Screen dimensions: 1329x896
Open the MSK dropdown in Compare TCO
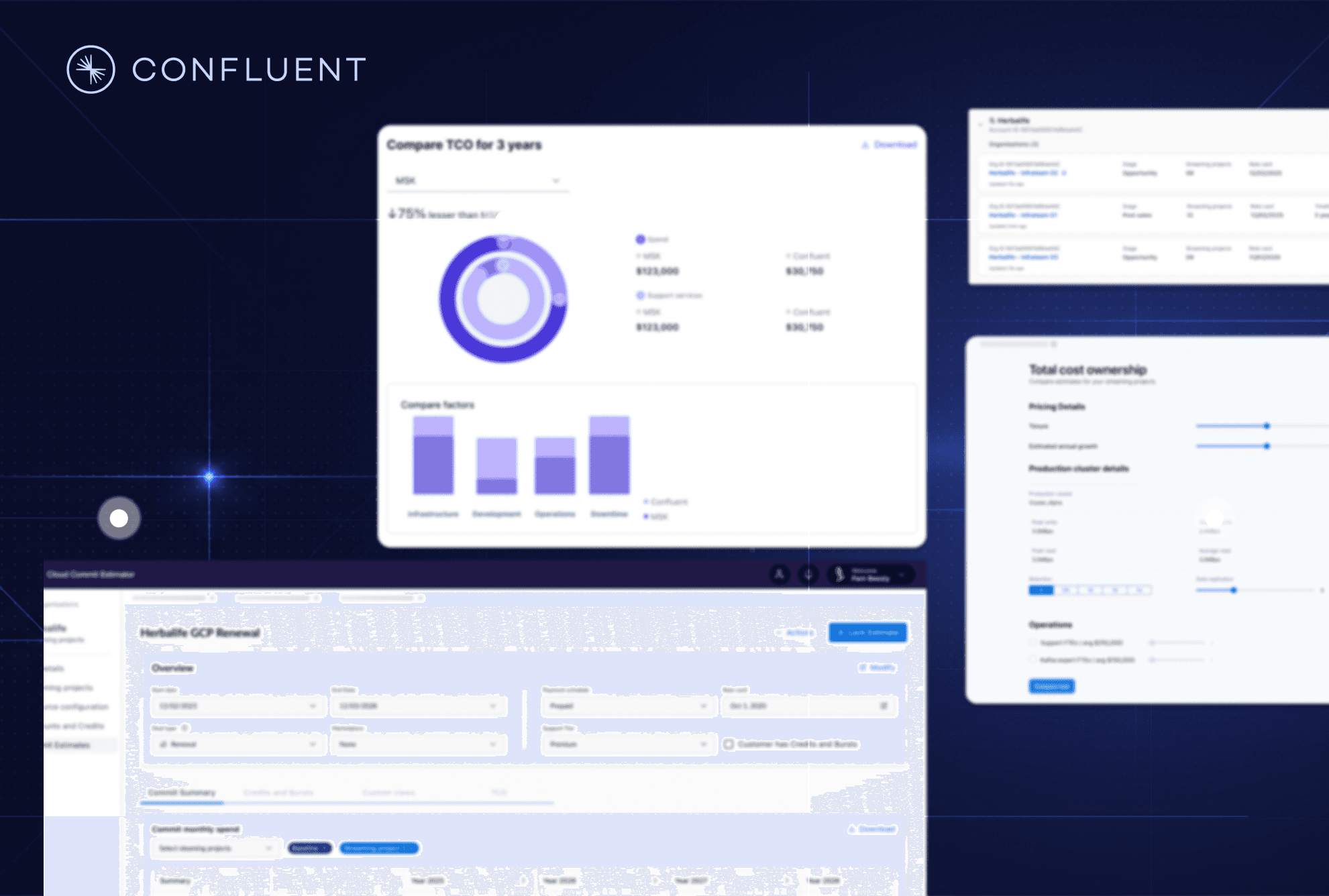(x=478, y=180)
